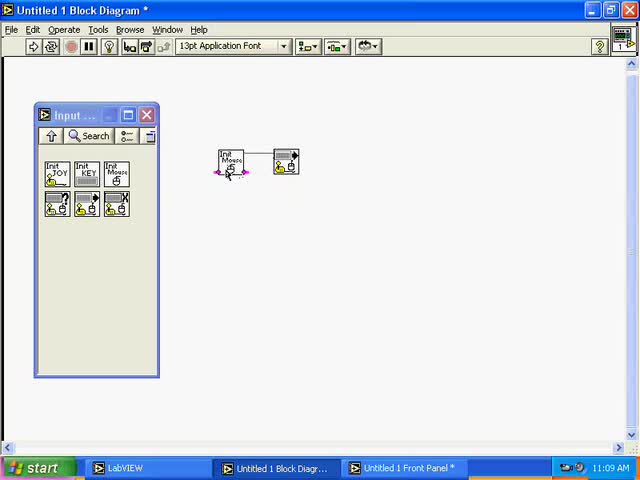Click horizontal scrollbar right arrow
This screenshot has height=480, width=640.
pyautogui.click(x=619, y=448)
